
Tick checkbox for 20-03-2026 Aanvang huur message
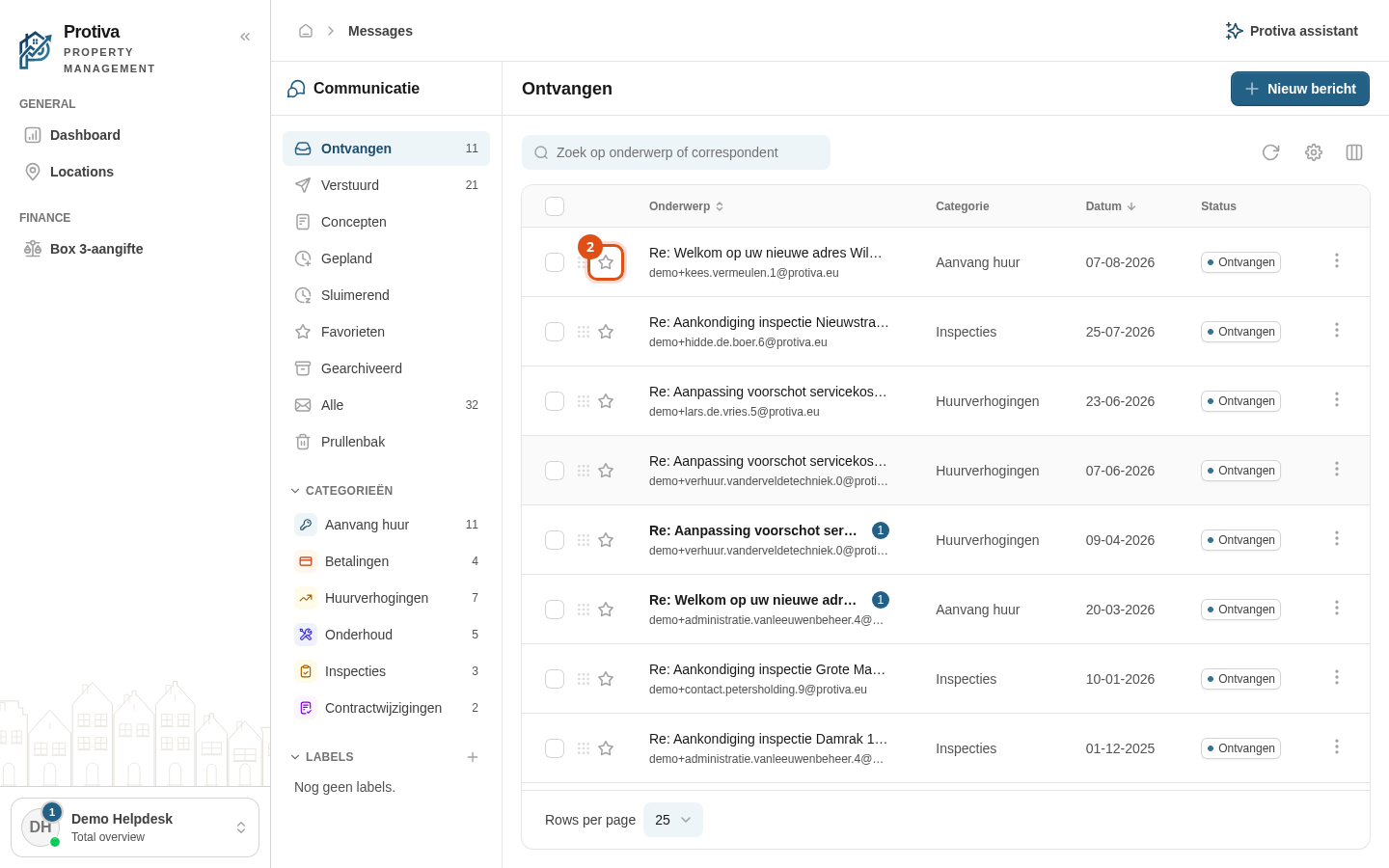555,610
